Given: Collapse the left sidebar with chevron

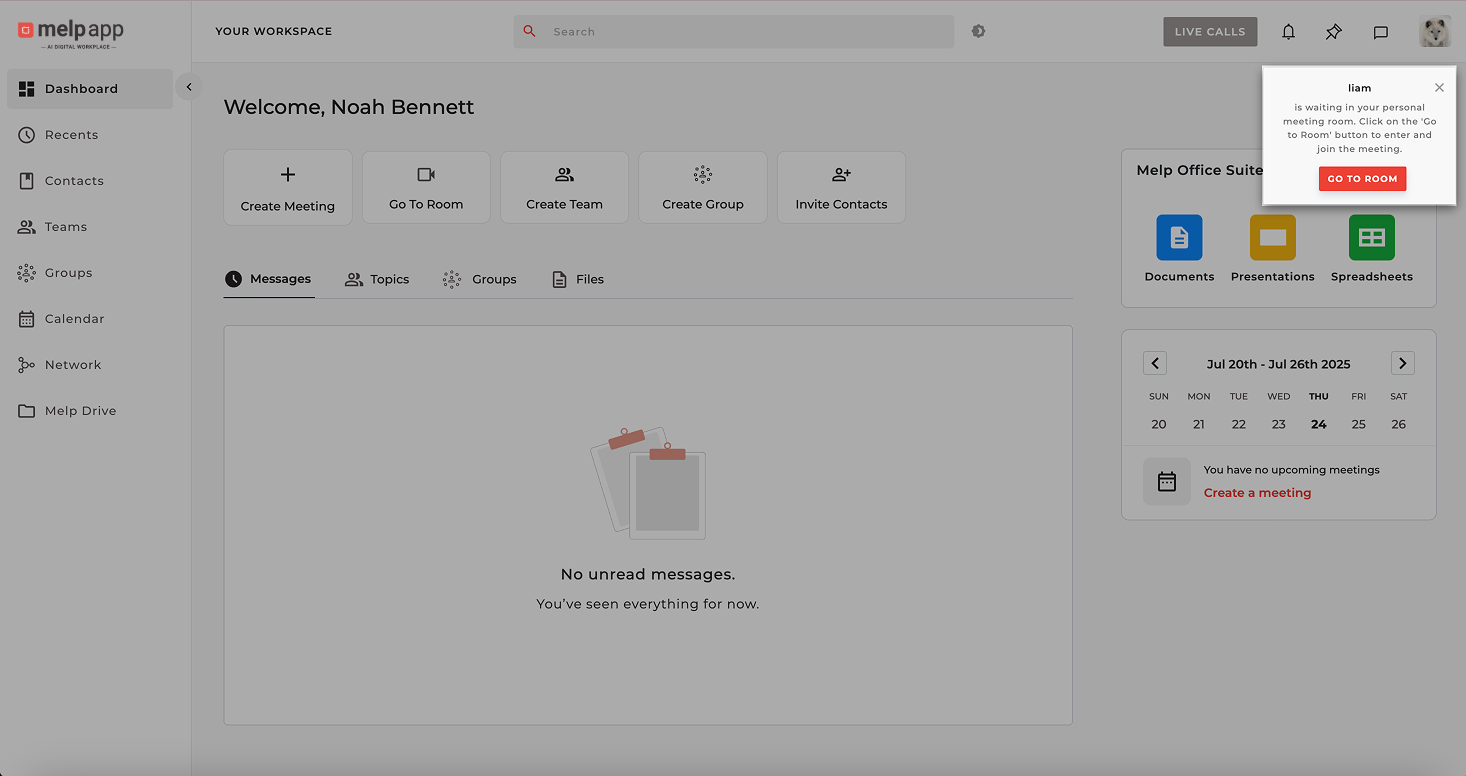Looking at the screenshot, I should pos(189,87).
